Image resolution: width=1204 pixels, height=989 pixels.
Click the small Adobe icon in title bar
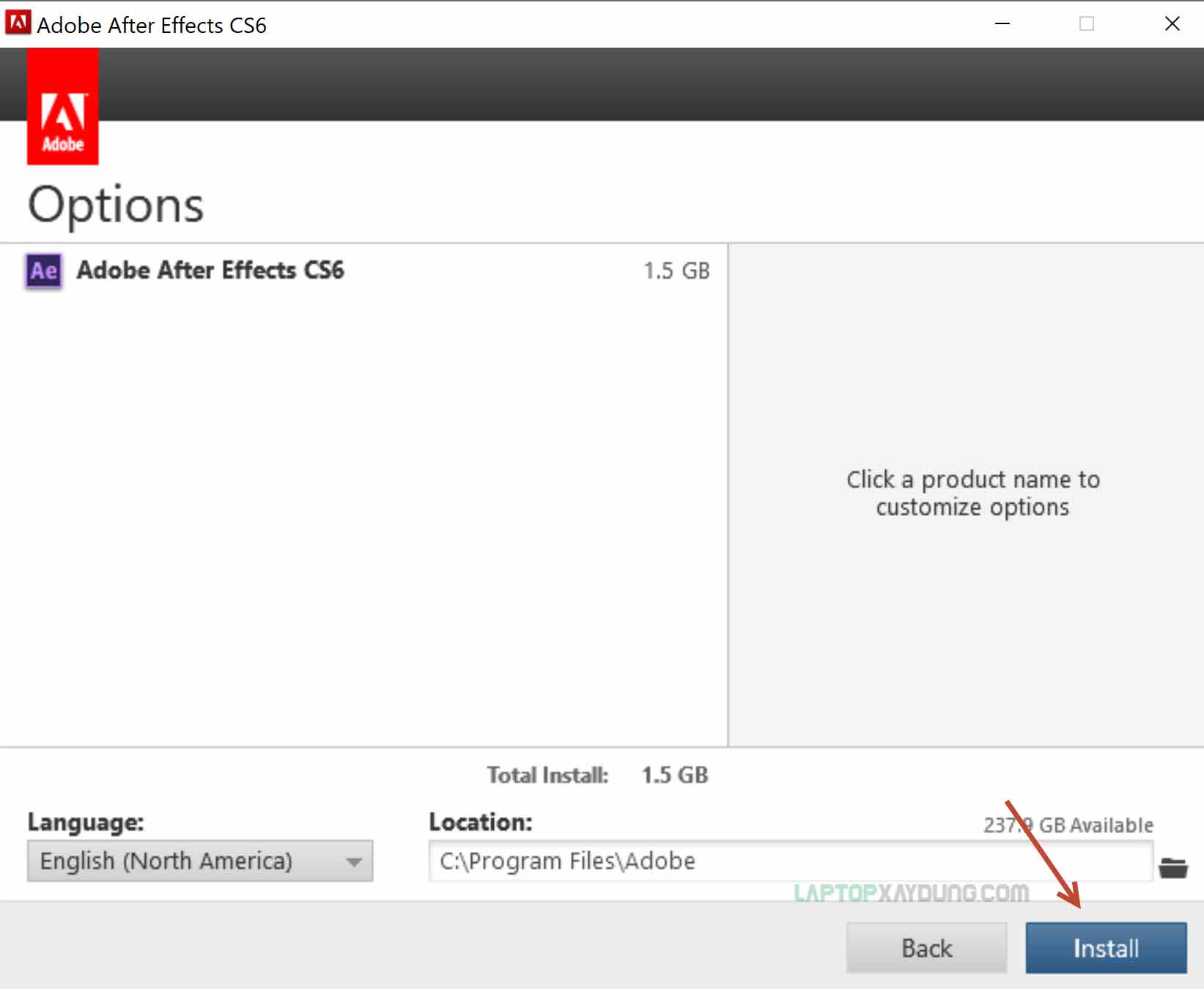pos(18,23)
